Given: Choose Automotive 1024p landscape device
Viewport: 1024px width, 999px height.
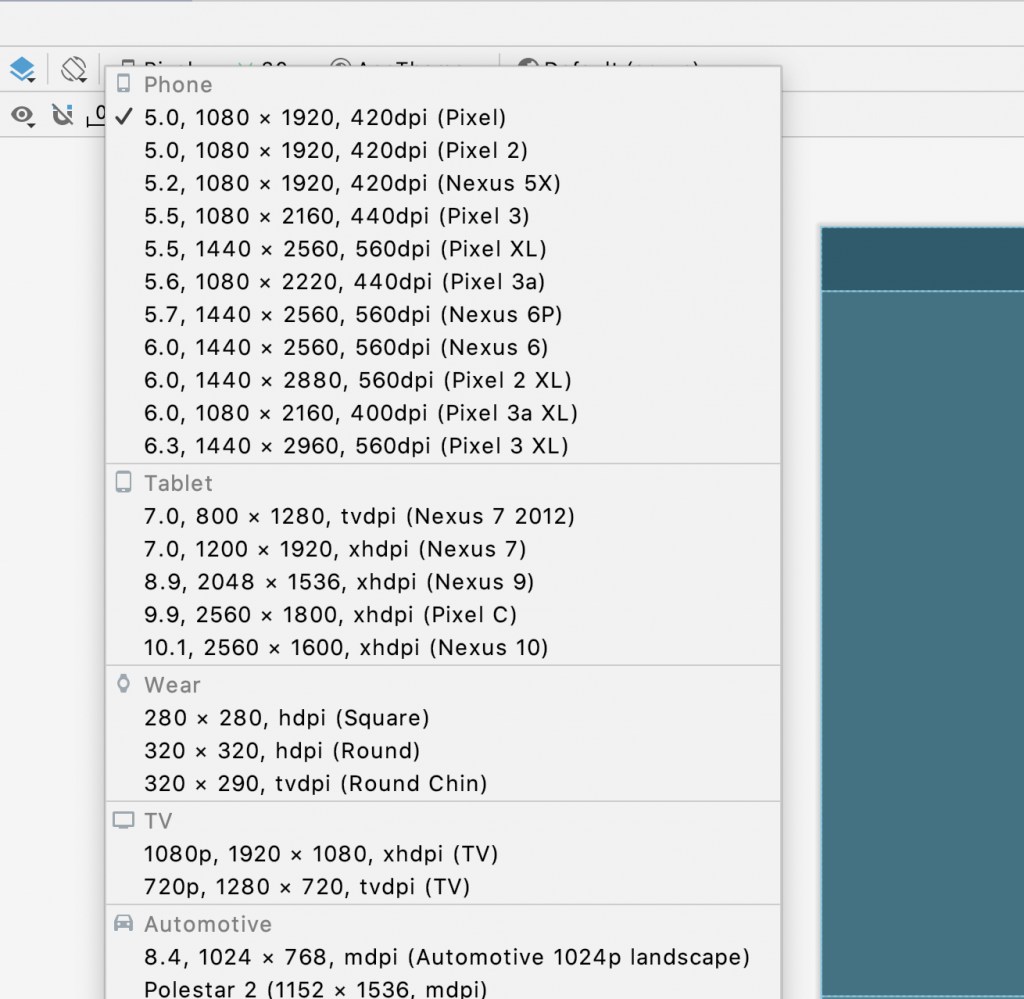Looking at the screenshot, I should 443,957.
